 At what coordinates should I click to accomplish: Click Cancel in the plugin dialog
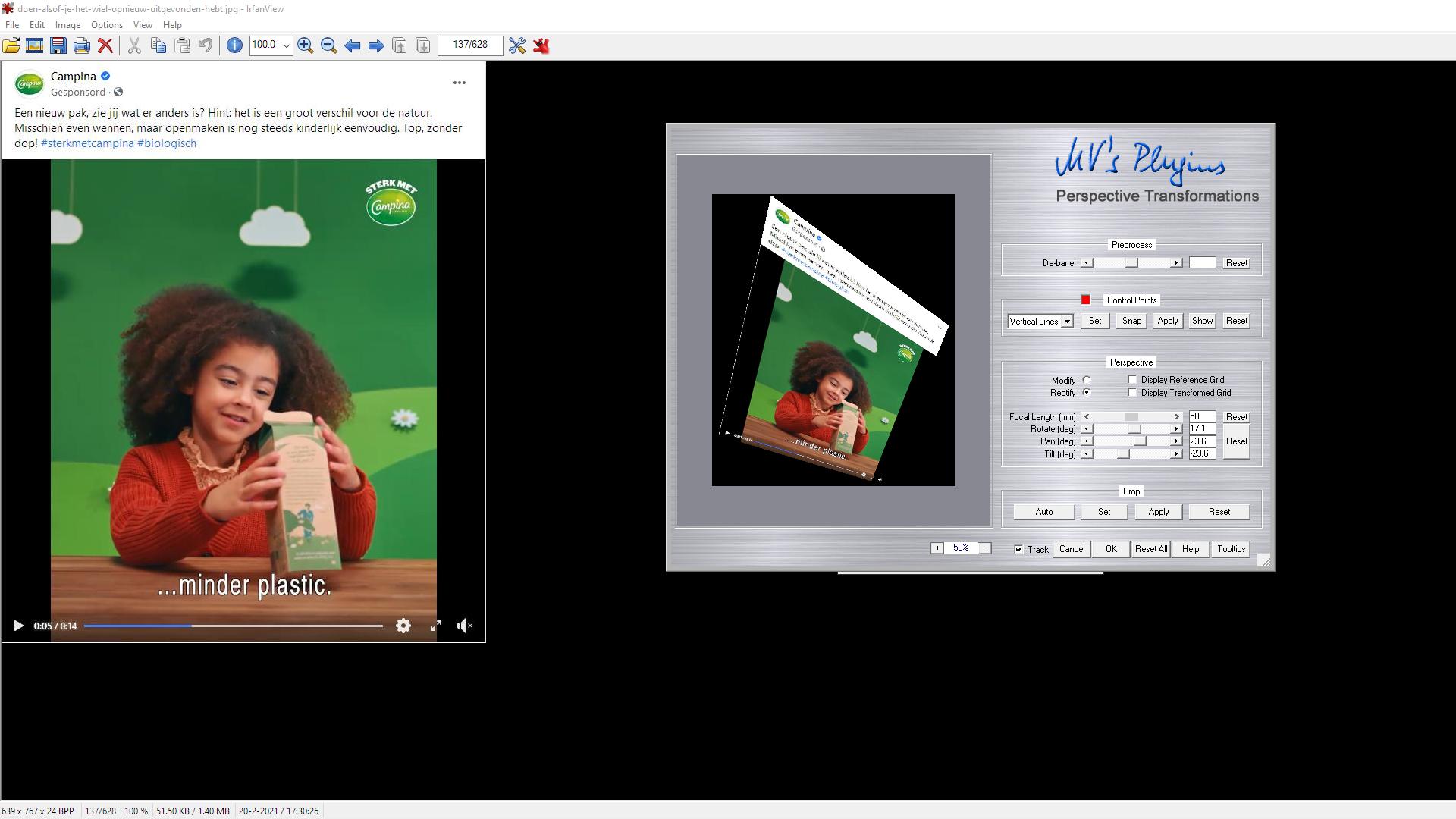pos(1072,549)
